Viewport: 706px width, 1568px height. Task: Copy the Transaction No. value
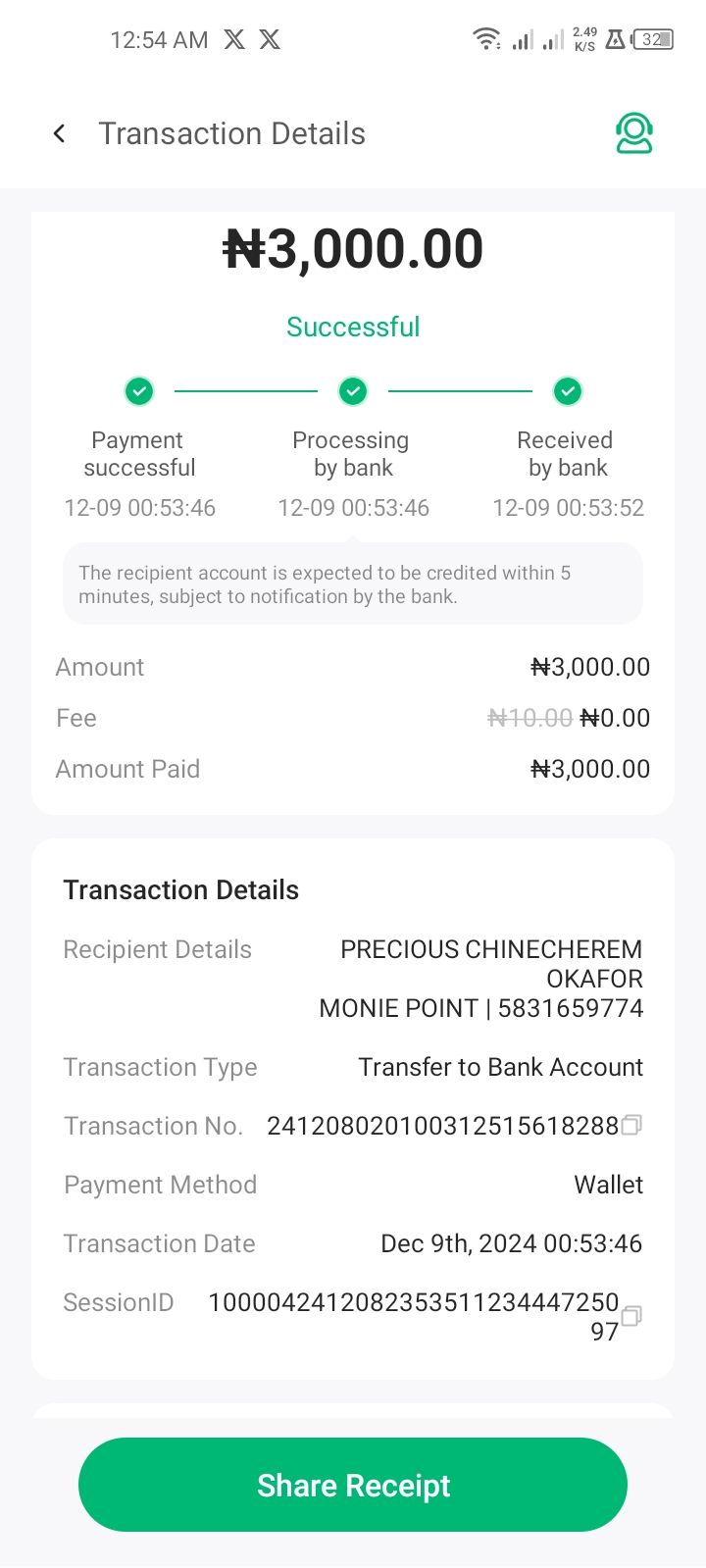pyautogui.click(x=632, y=1125)
